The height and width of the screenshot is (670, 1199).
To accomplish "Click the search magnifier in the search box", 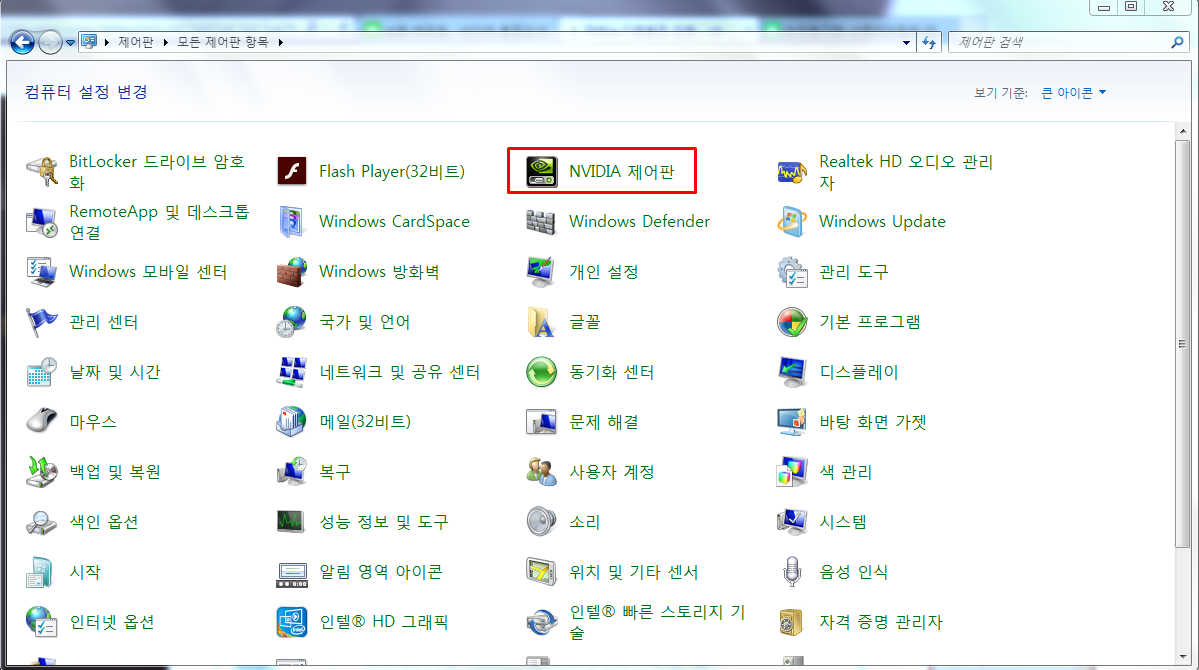I will (1178, 42).
